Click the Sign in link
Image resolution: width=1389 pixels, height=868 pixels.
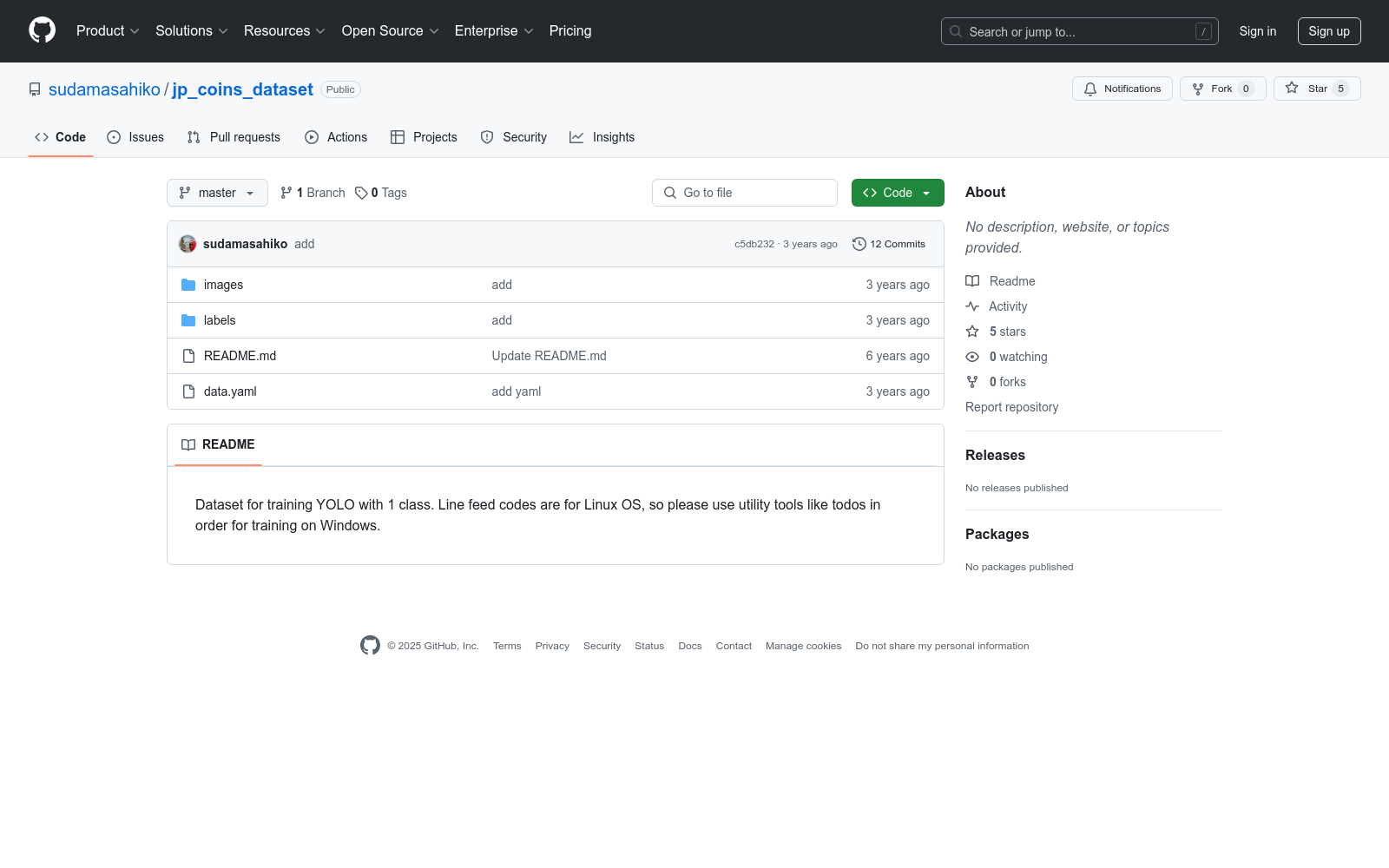(1258, 31)
